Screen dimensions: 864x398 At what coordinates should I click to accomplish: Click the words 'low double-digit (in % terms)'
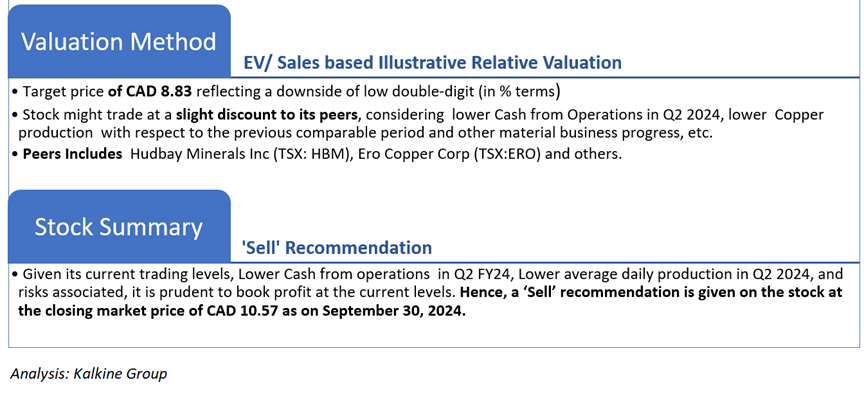tap(461, 91)
